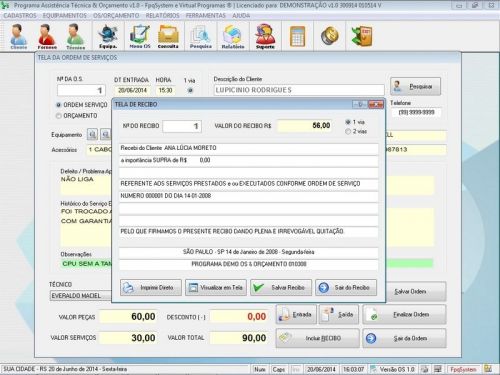Click the SÃO PAULO date receipt line

249,252
